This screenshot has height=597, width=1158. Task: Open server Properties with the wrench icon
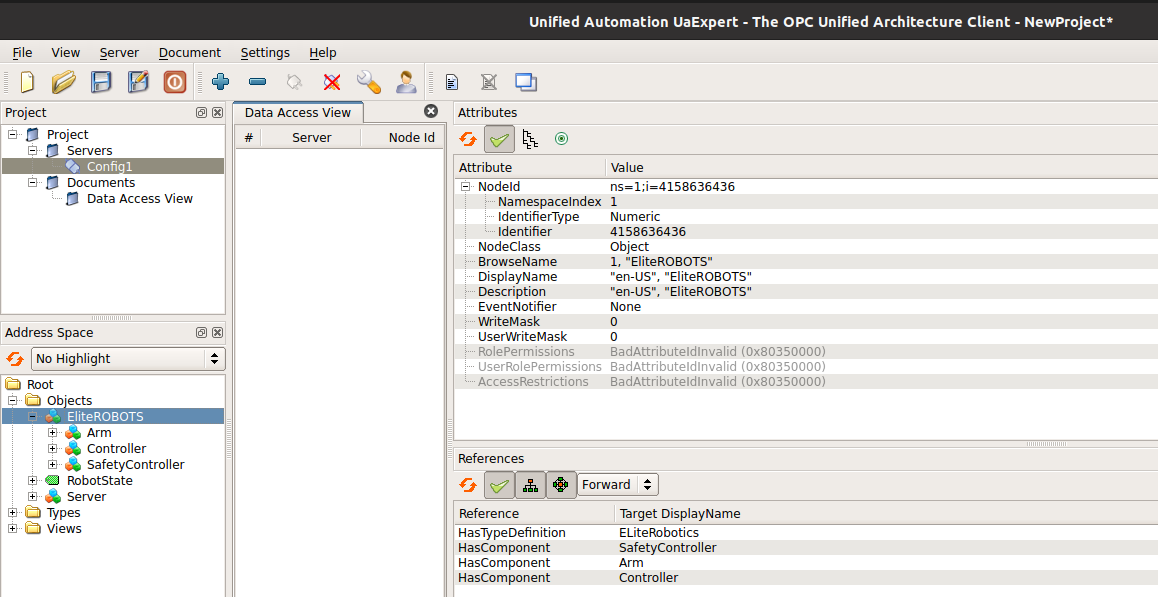[x=367, y=82]
